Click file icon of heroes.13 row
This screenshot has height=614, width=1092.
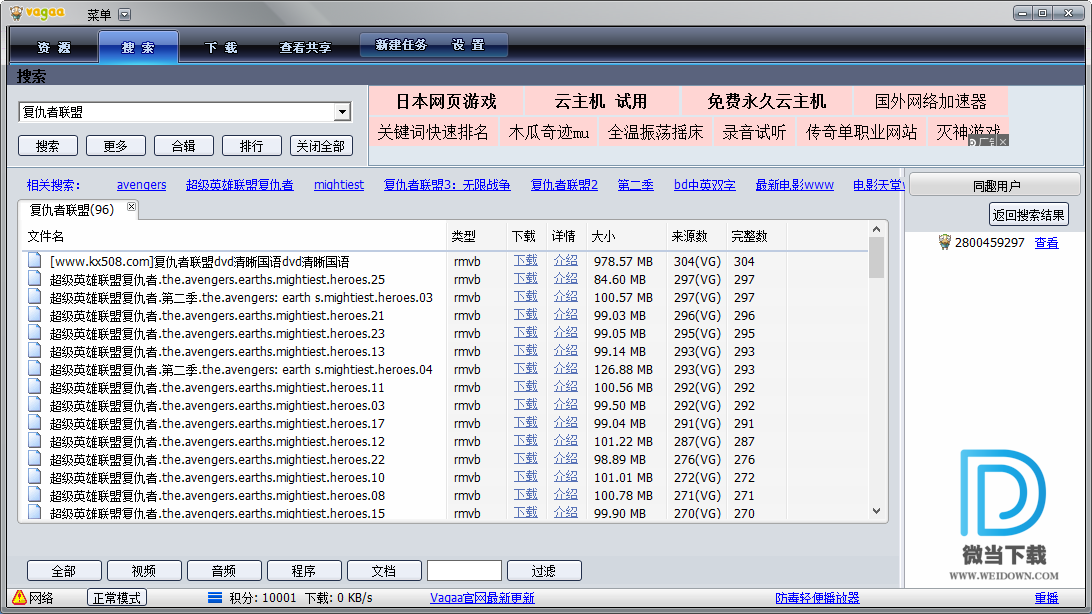(x=34, y=351)
